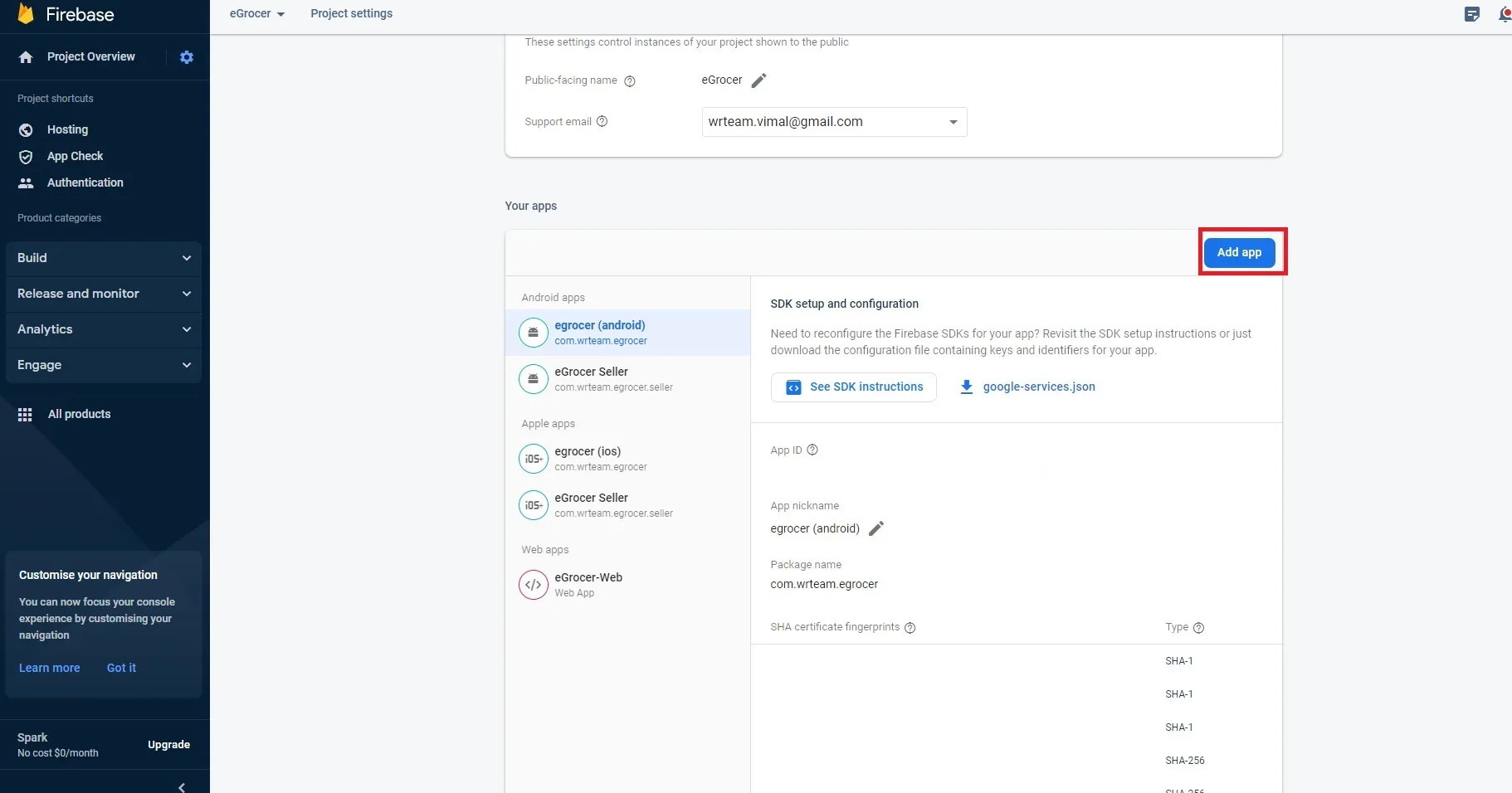Expand the Analytics category
Screen dimensions: 1512x793
click(104, 329)
